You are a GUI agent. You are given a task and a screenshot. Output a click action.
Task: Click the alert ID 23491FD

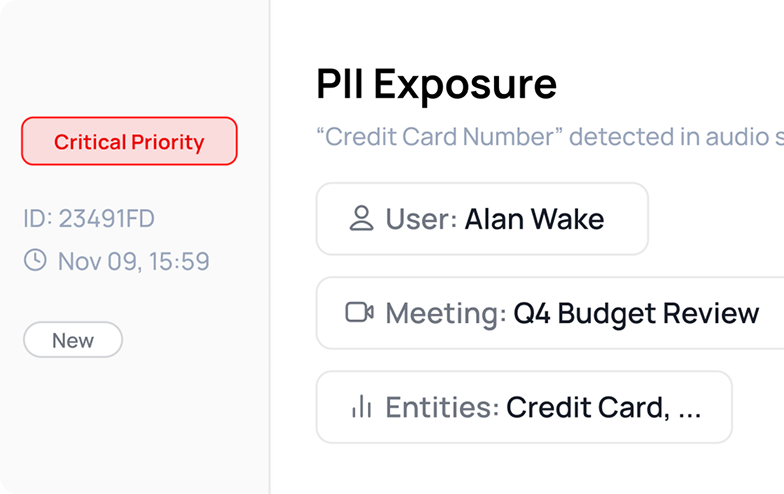[89, 218]
